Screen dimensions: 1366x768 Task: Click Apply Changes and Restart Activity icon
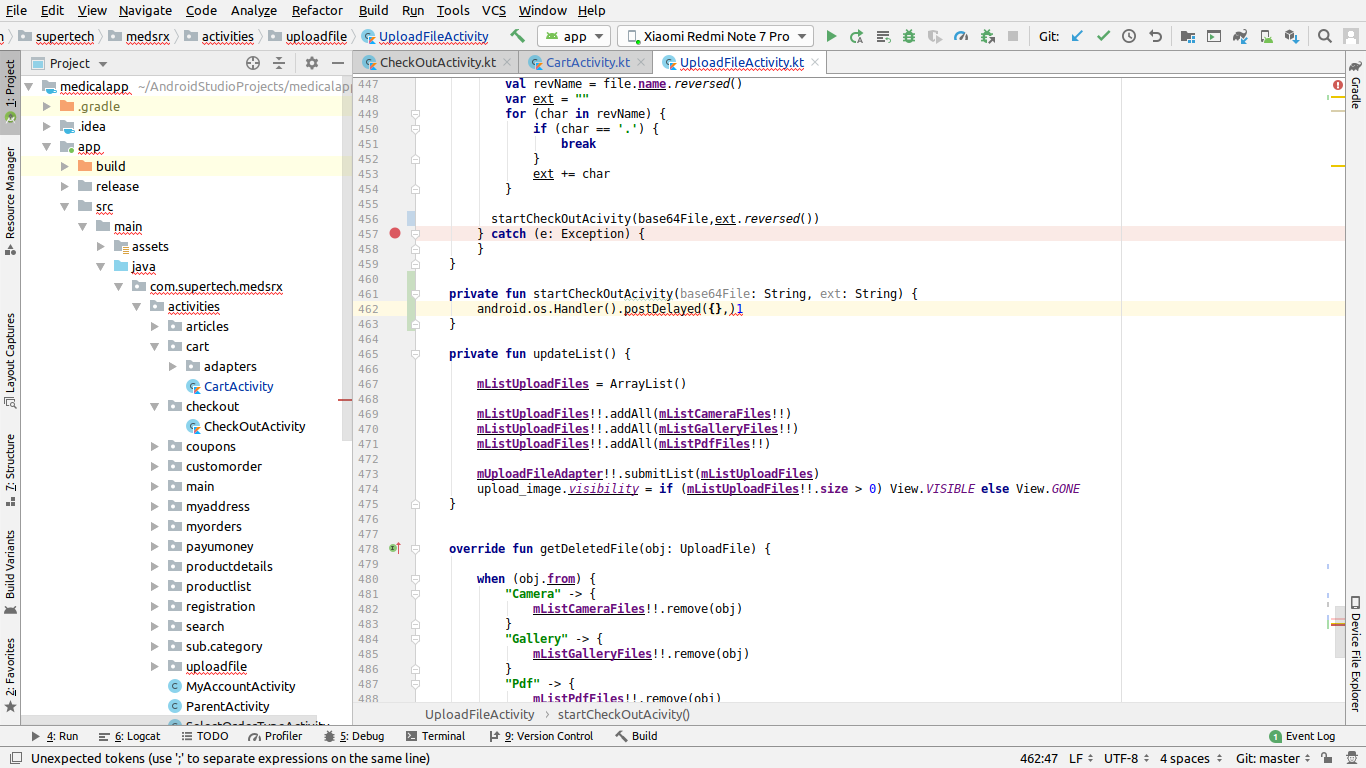tap(857, 36)
